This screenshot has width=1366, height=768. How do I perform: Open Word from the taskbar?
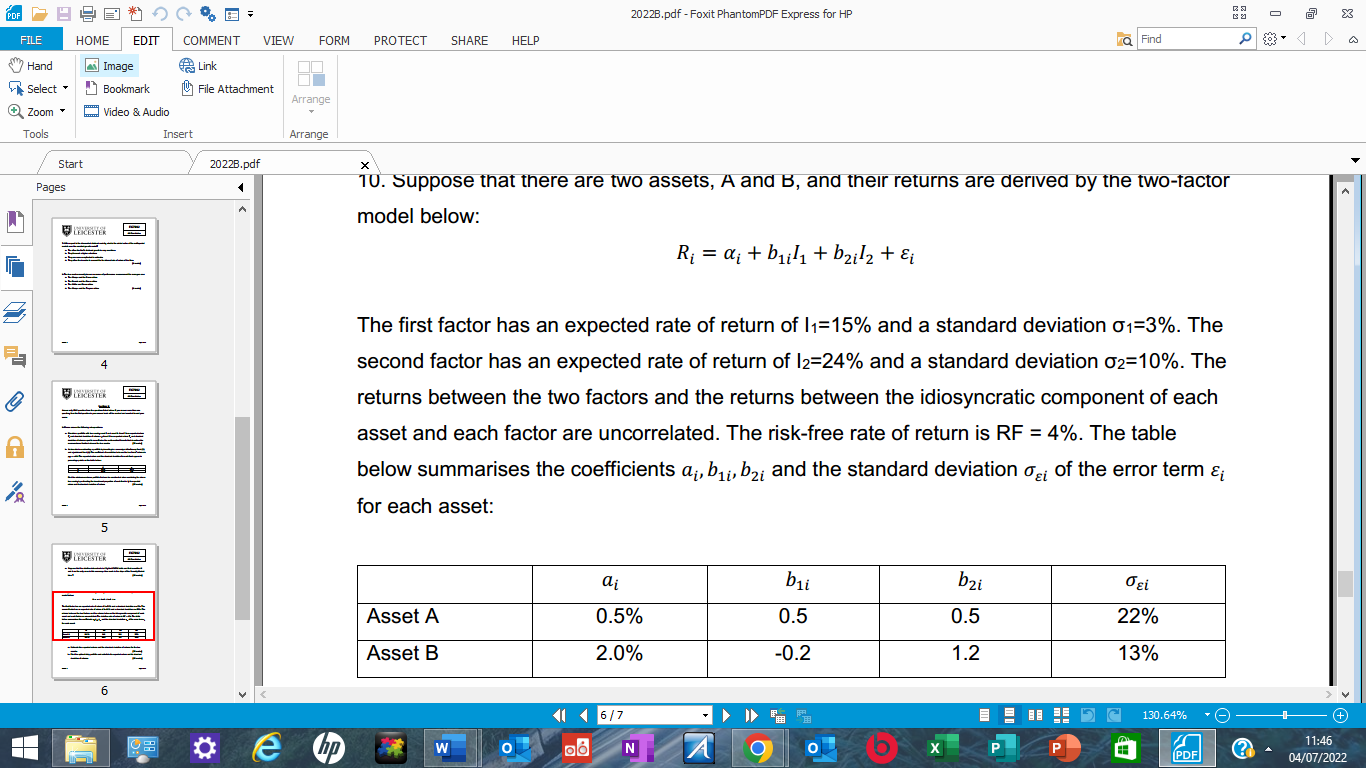click(449, 747)
